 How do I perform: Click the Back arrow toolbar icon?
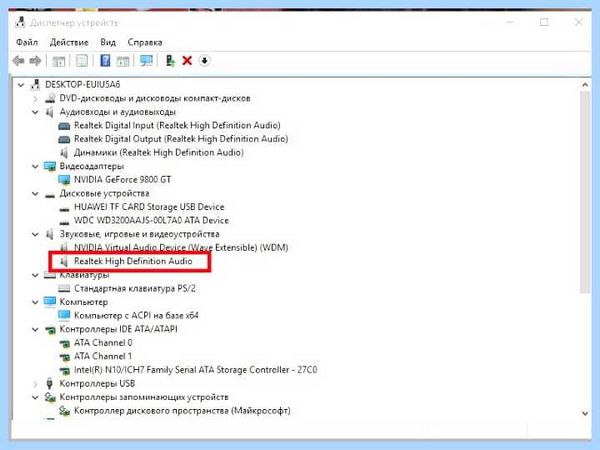pos(18,60)
